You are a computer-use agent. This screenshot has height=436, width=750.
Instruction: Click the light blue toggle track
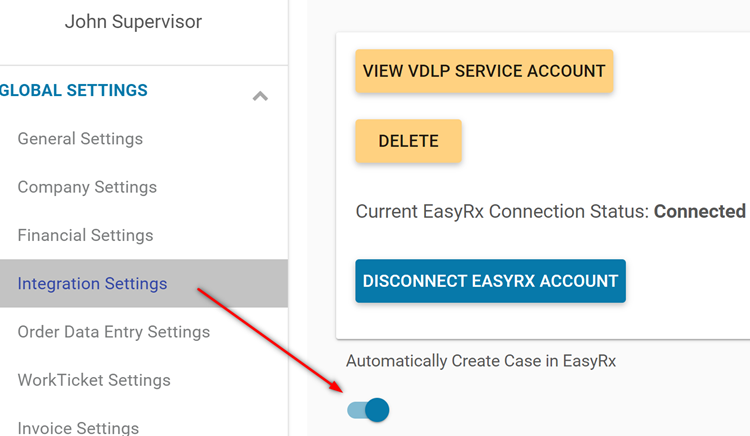tap(356, 410)
